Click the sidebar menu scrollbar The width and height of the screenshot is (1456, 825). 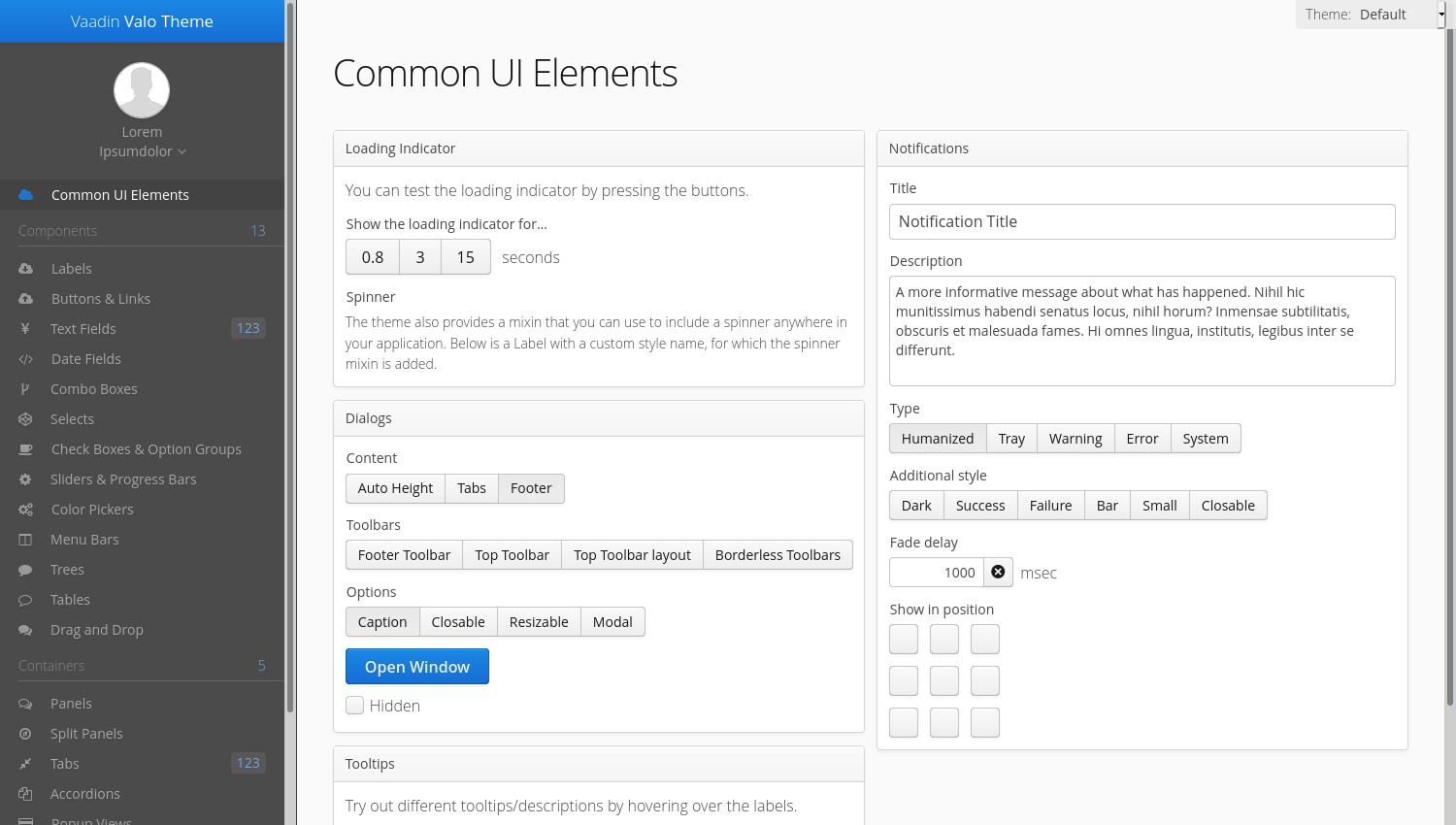[x=289, y=357]
